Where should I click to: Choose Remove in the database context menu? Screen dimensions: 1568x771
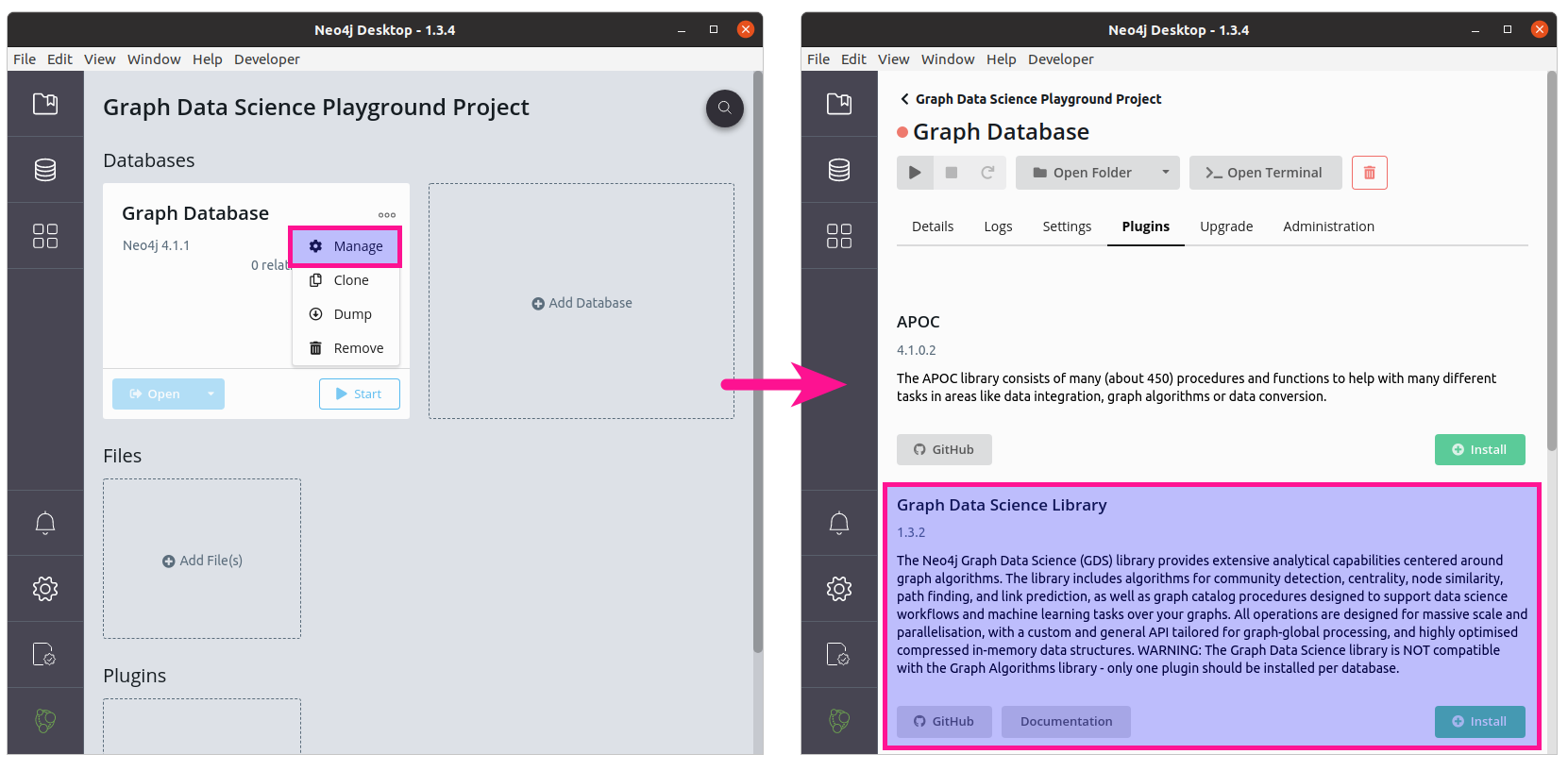click(x=346, y=348)
